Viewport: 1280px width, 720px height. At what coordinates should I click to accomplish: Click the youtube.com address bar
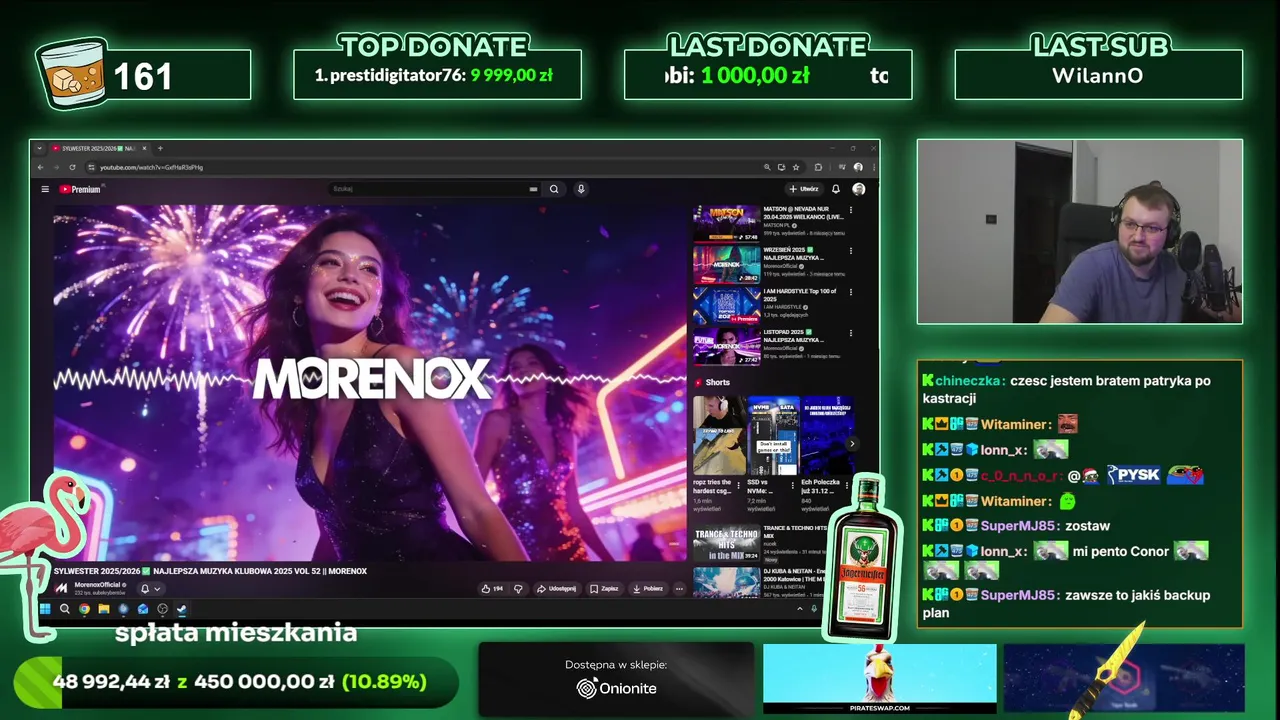[x=430, y=167]
